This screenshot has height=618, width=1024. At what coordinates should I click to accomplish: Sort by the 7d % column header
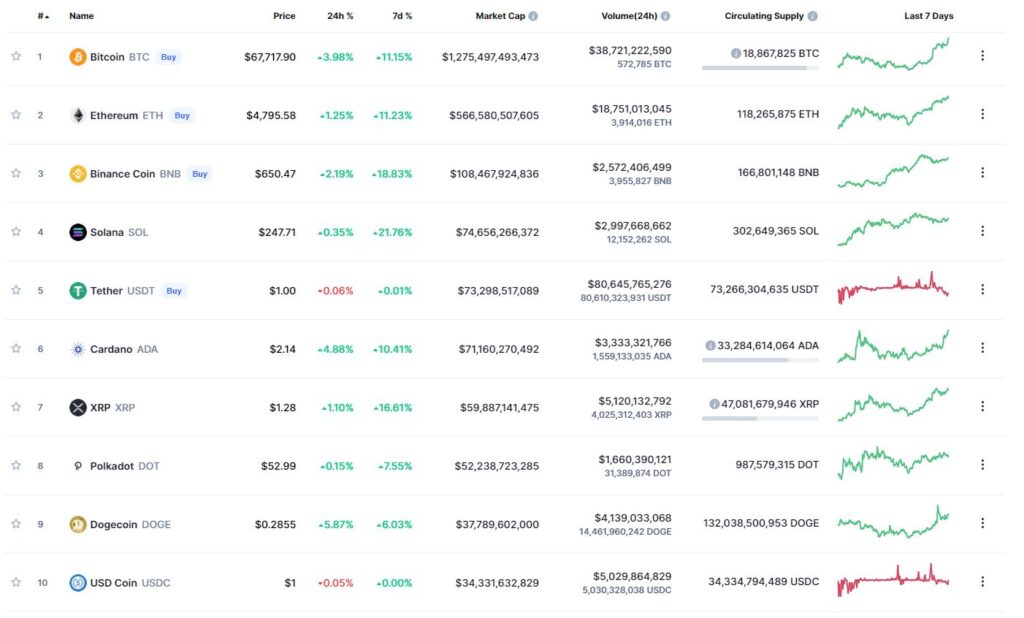(402, 16)
